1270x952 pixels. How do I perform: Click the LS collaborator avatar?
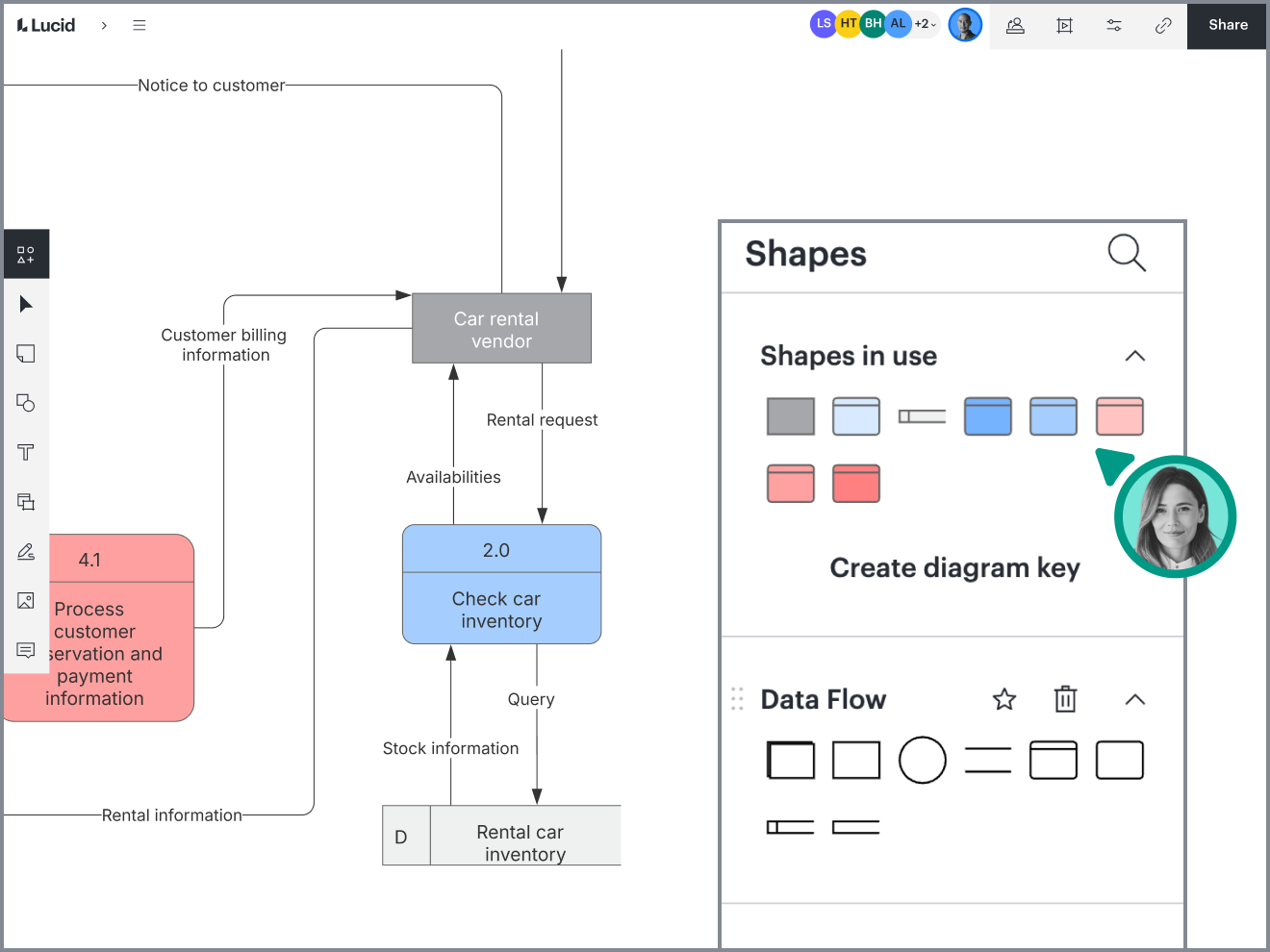[824, 24]
